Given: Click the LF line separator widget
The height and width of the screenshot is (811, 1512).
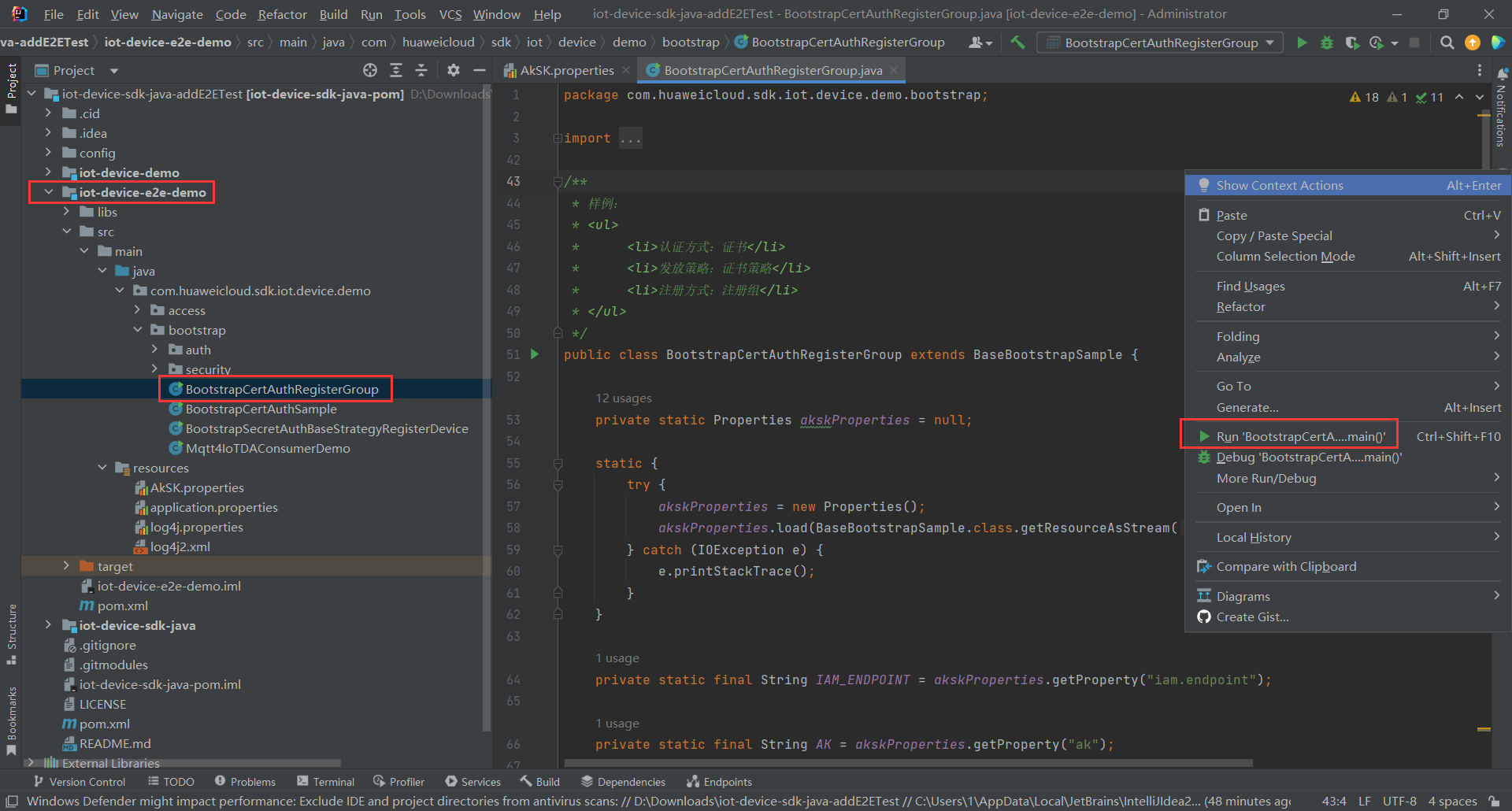Looking at the screenshot, I should click(1365, 801).
